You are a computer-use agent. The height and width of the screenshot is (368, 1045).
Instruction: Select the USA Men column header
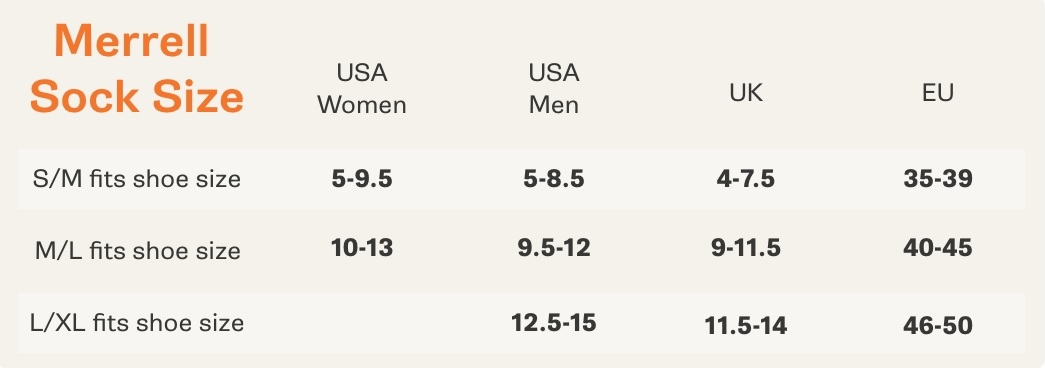coord(554,89)
